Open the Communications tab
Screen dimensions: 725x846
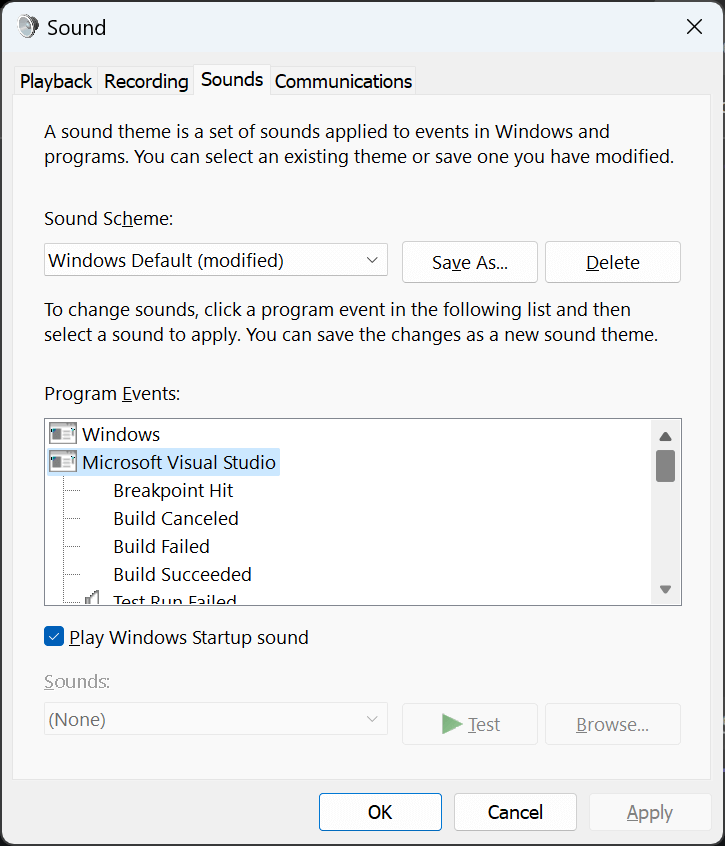click(343, 81)
